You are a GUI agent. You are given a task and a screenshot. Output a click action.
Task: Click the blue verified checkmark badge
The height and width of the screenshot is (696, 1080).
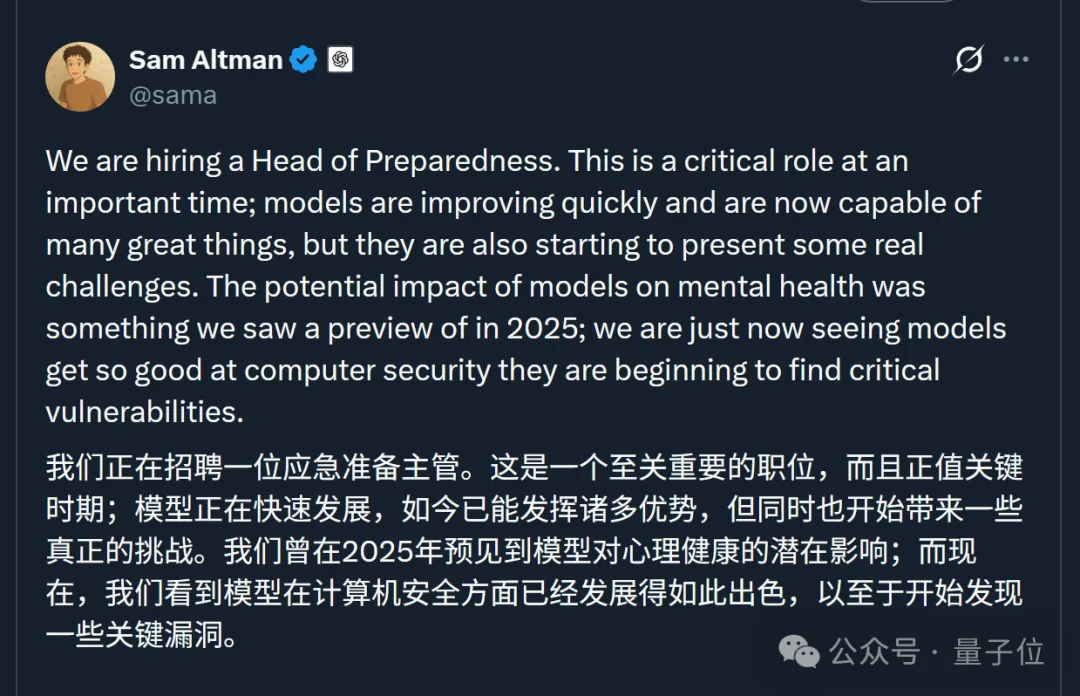(x=303, y=59)
